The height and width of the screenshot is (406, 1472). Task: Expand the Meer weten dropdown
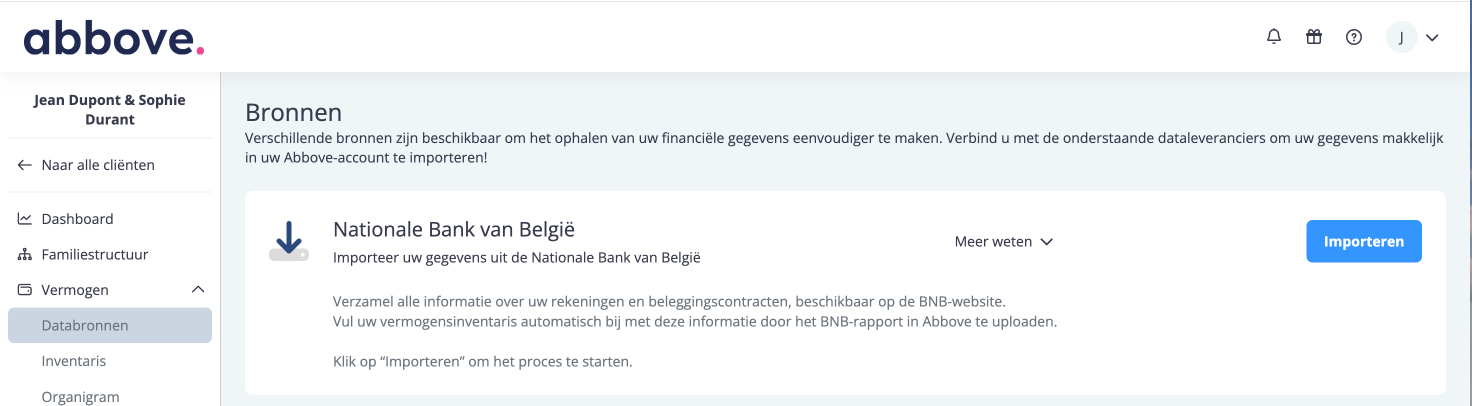click(x=1004, y=242)
